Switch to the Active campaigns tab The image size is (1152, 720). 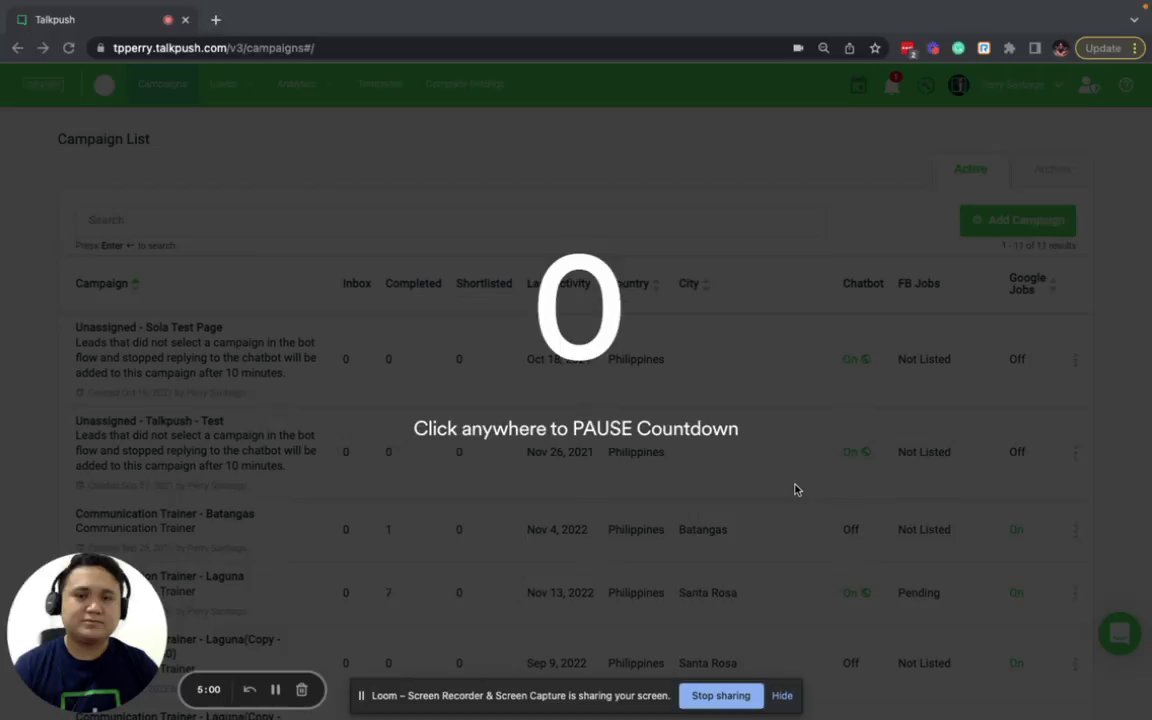(x=970, y=169)
